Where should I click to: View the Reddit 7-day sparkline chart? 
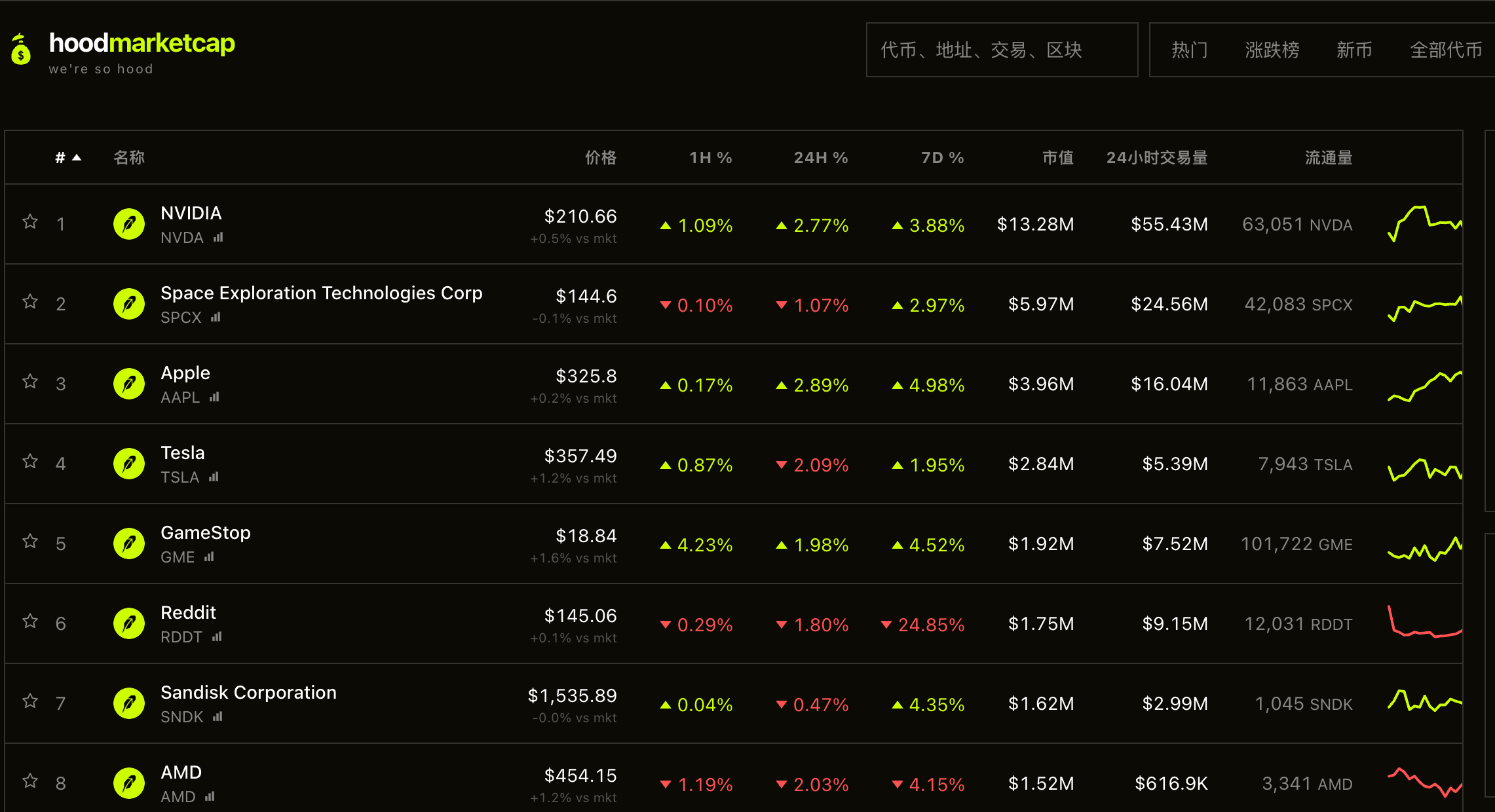pos(1425,622)
